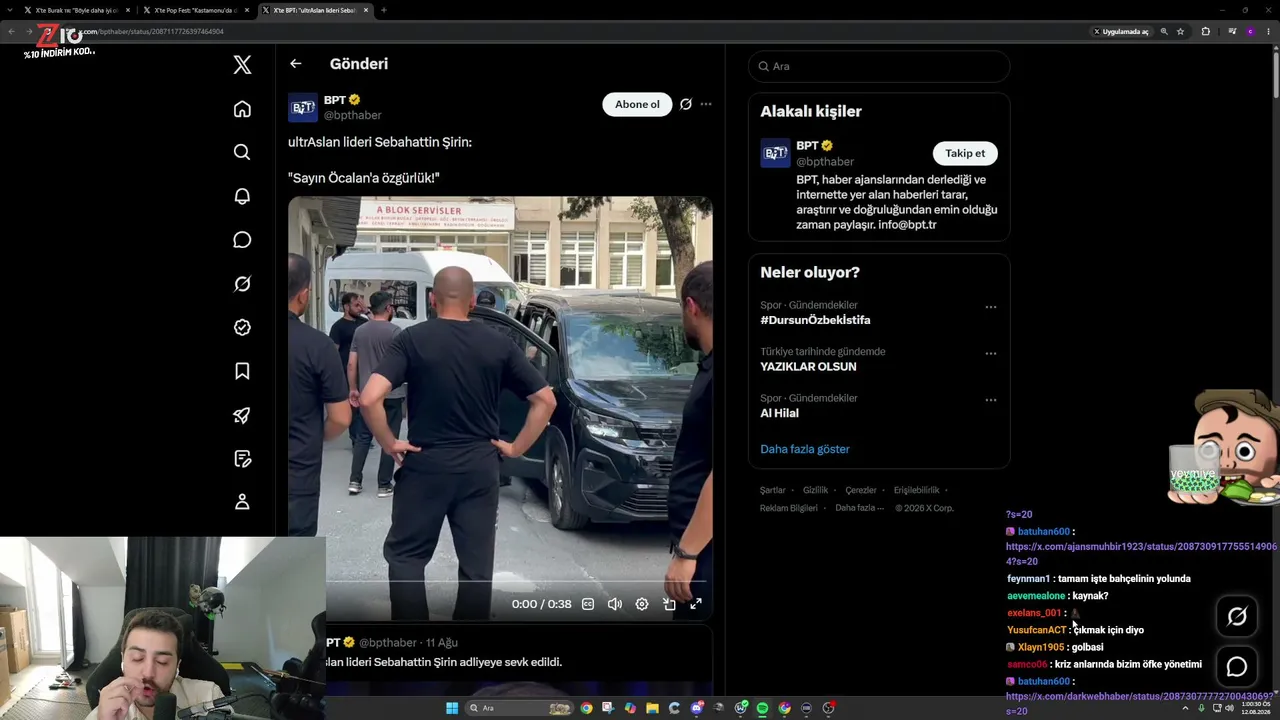Open the Chrome three-dot menu
This screenshot has width=1280, height=720.
click(1268, 31)
